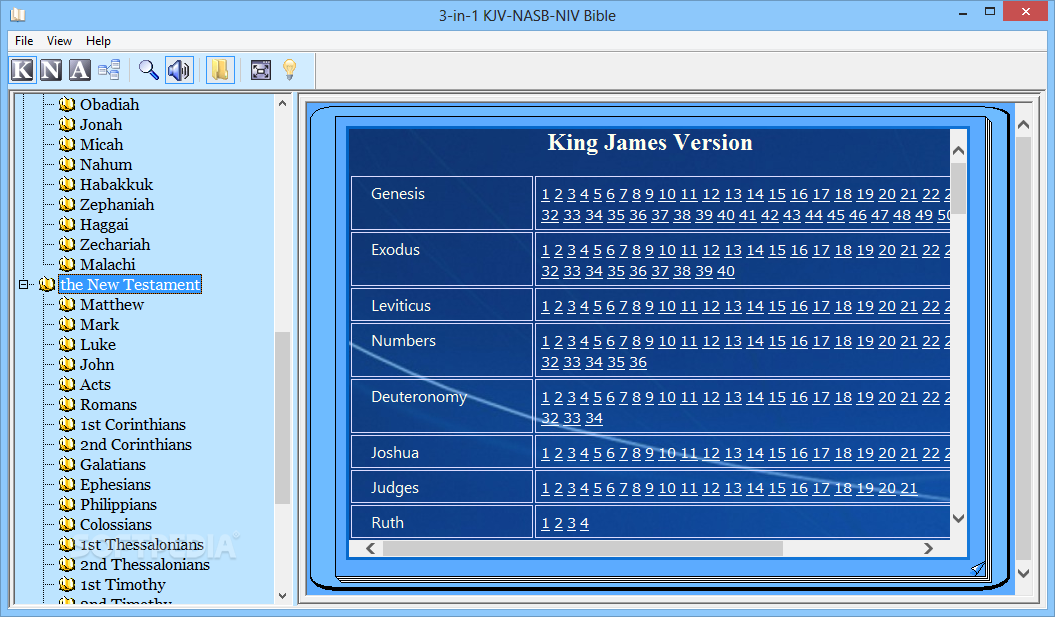
Task: Click the book icon next to Jonah
Action: [67, 124]
